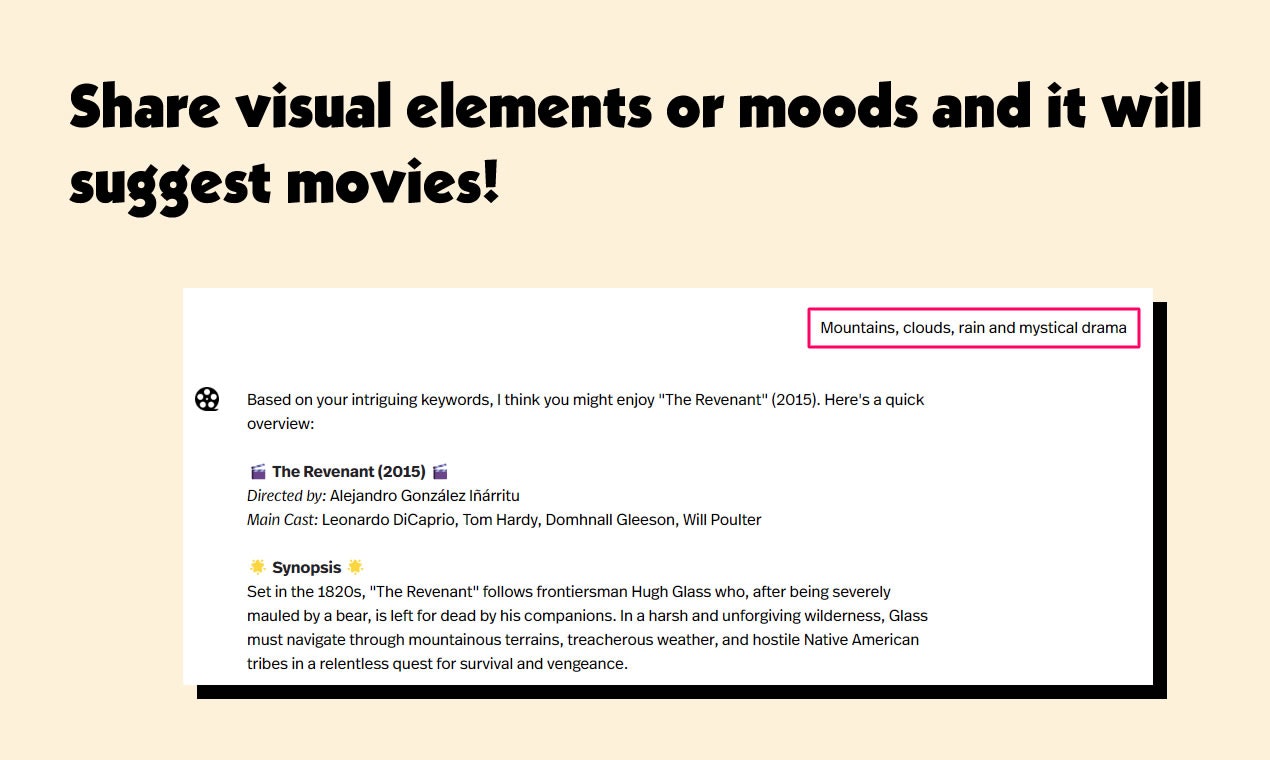
Task: Click the 'Directed by:' label
Action: (x=286, y=495)
